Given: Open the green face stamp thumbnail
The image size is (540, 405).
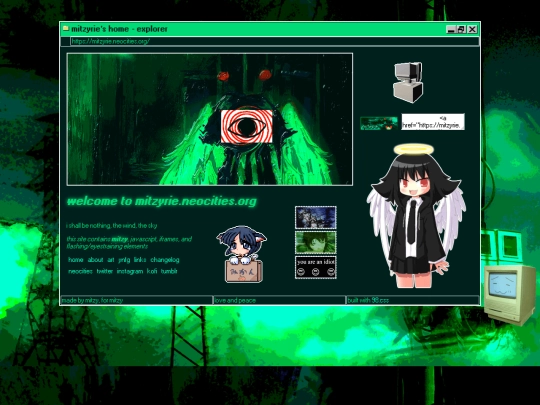Looking at the screenshot, I should 315,242.
